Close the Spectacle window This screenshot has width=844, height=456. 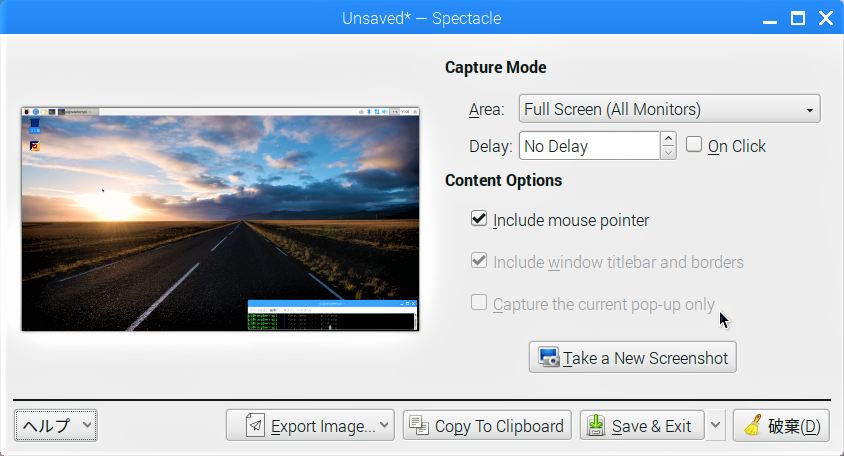(x=826, y=19)
